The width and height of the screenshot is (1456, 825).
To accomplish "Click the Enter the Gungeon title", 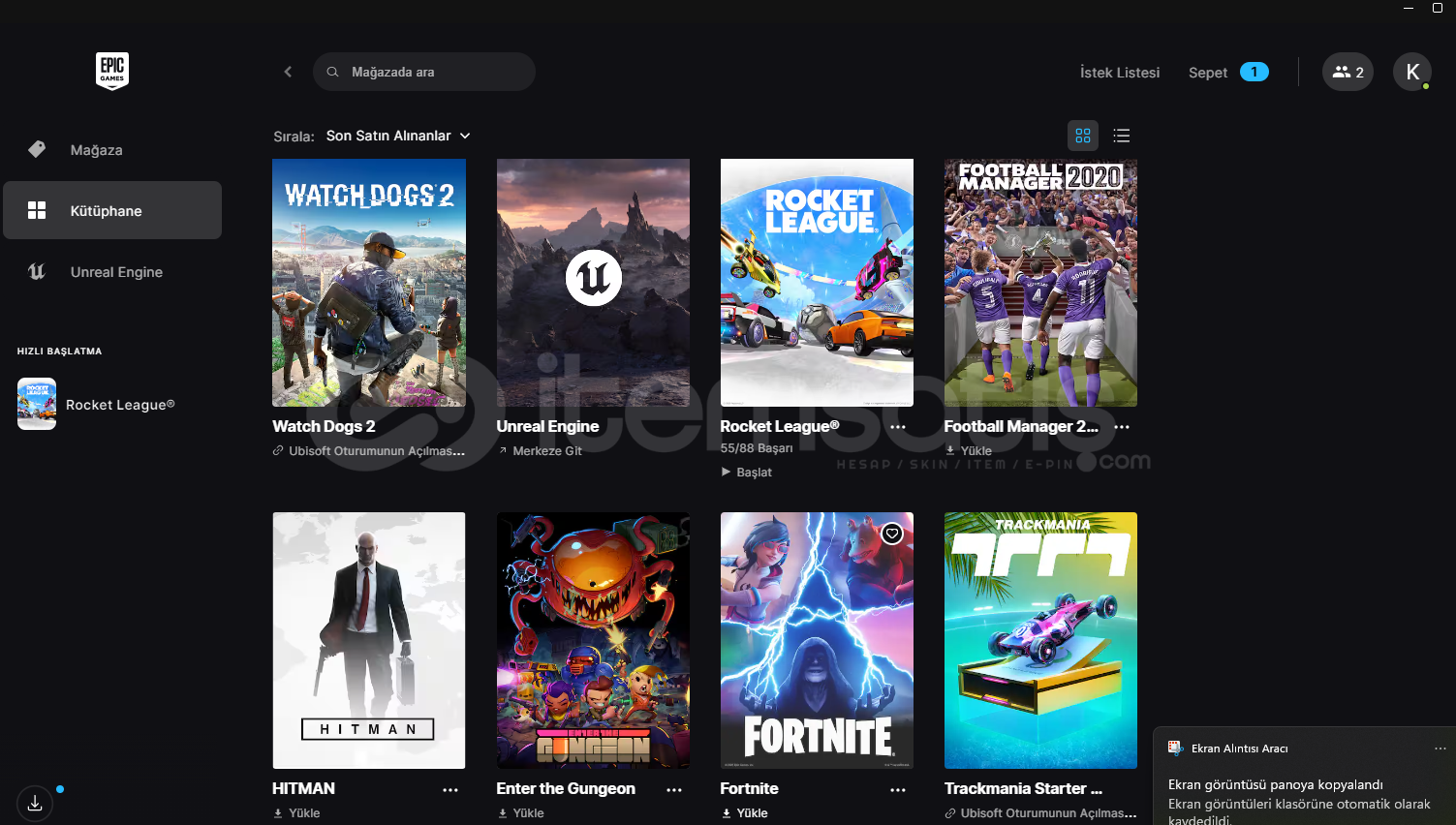I will click(x=566, y=789).
